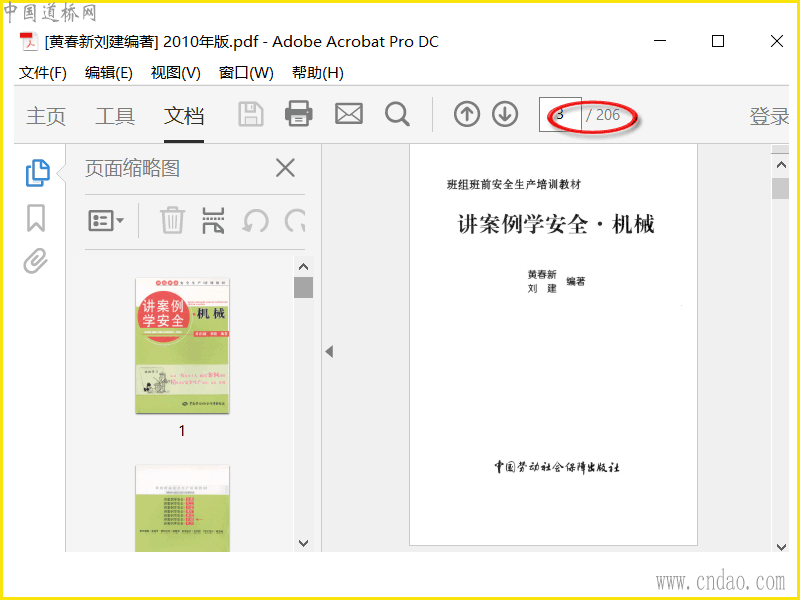
Task: Click the thumbnail scrollbar thumb
Action: [304, 287]
